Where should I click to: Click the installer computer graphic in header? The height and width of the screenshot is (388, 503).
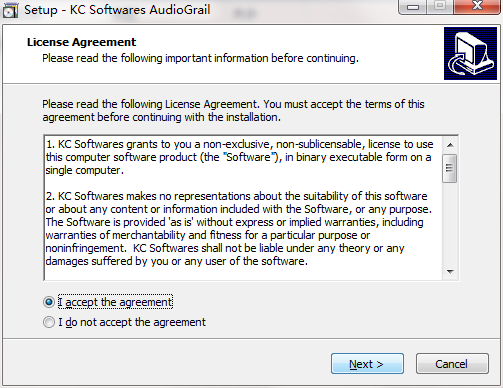tap(470, 54)
